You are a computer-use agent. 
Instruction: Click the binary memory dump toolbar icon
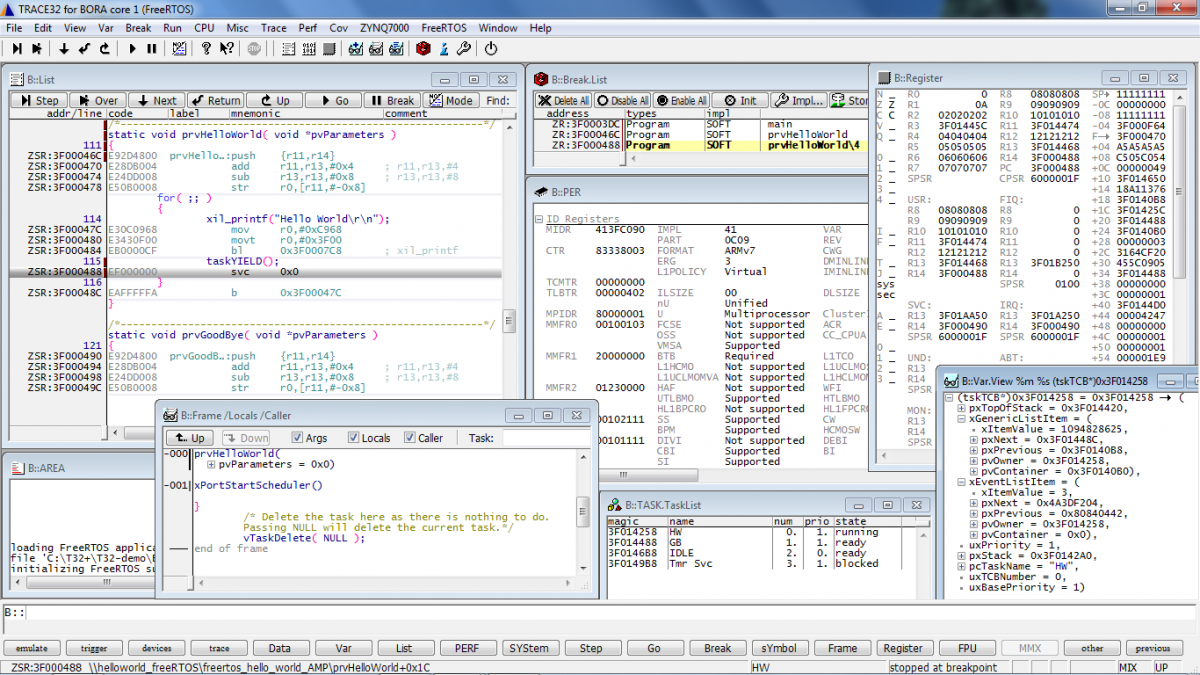tap(309, 48)
